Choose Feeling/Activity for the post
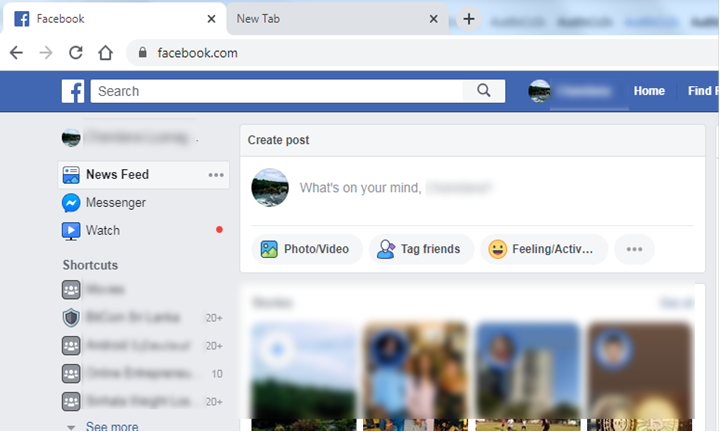This screenshot has width=720, height=432. click(x=544, y=249)
